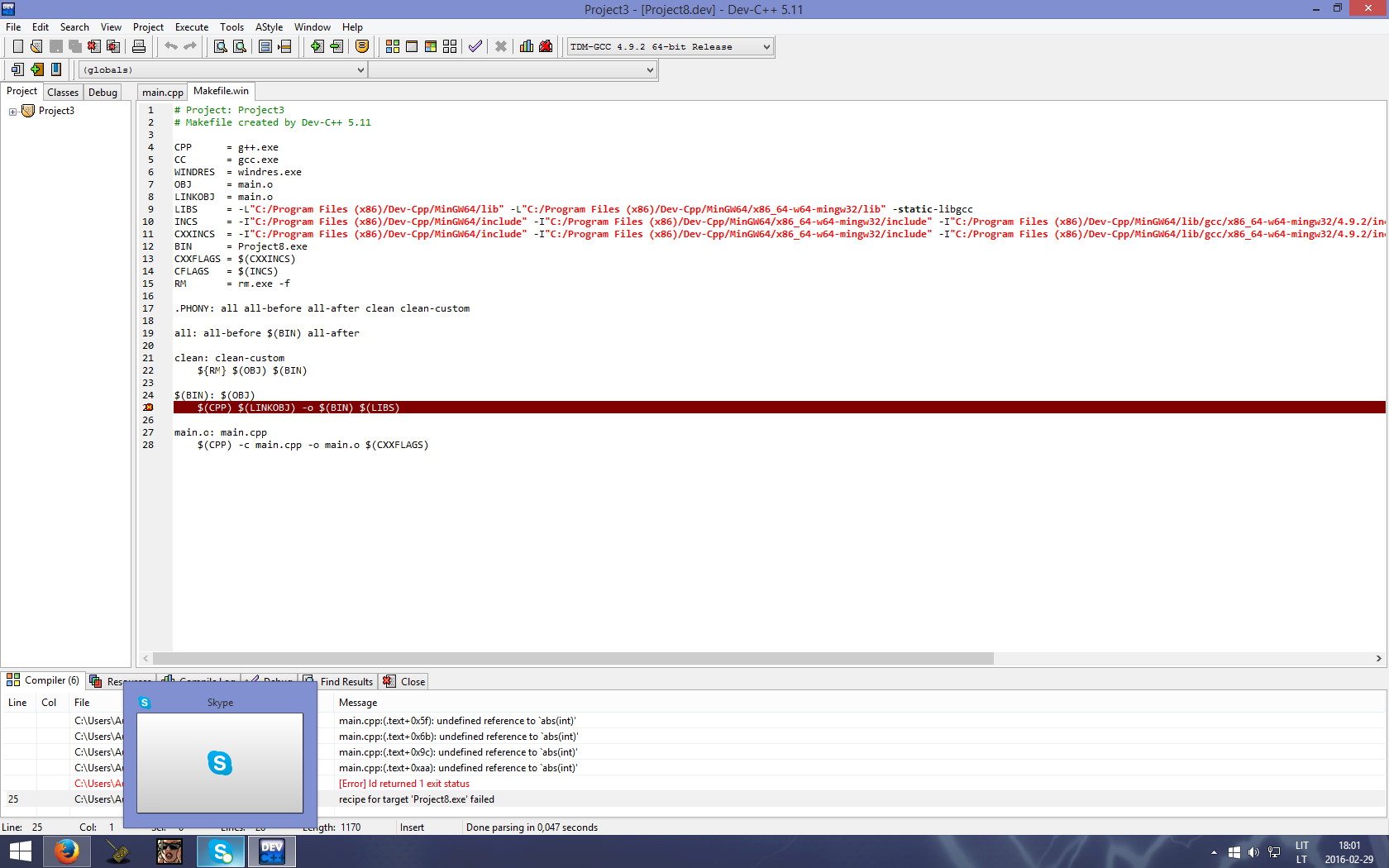Click the Skype window preview thumbnail
1389x868 pixels.
click(220, 762)
